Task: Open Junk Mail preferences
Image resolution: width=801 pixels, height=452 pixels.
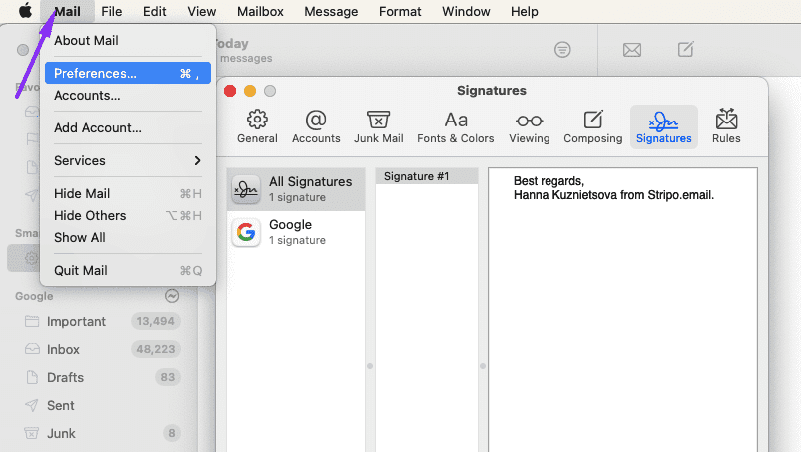Action: point(379,127)
